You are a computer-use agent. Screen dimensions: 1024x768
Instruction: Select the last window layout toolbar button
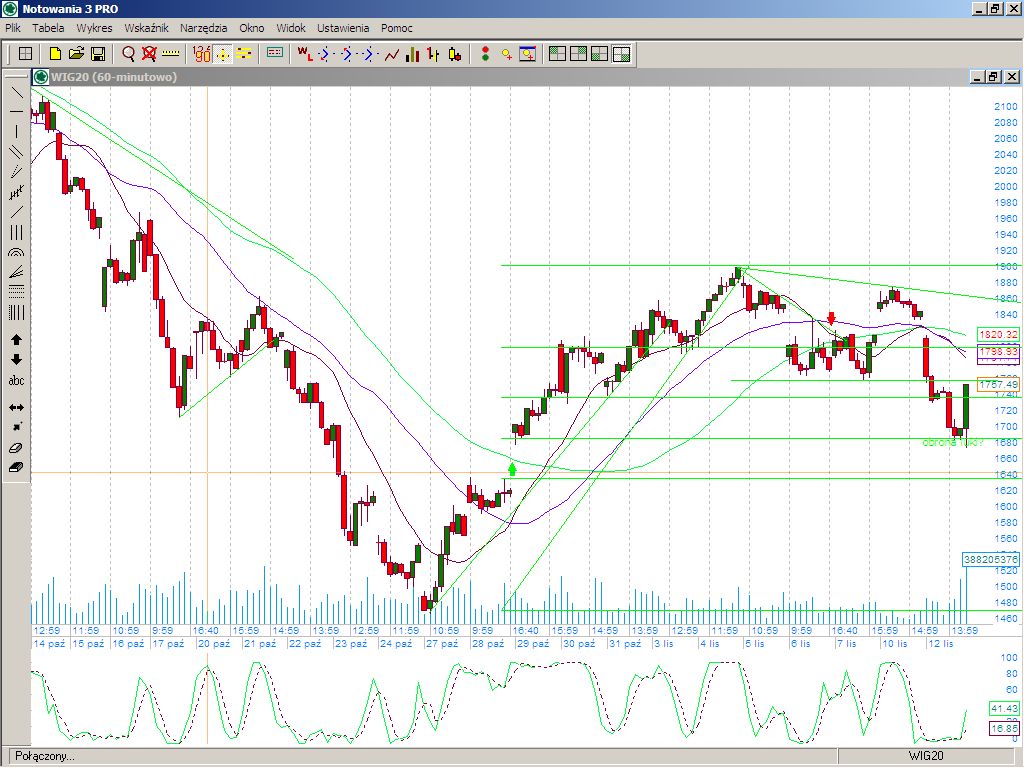[x=621, y=53]
